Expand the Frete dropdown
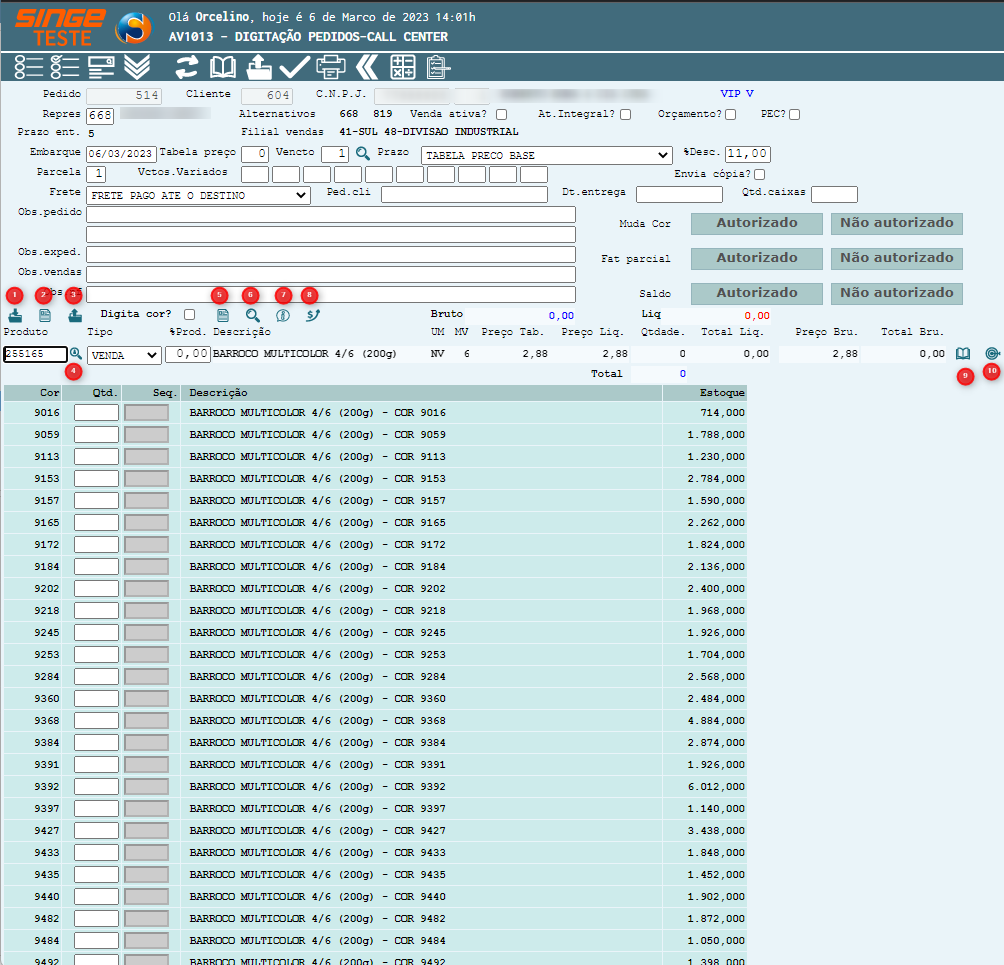The width and height of the screenshot is (1004, 965). tap(198, 196)
